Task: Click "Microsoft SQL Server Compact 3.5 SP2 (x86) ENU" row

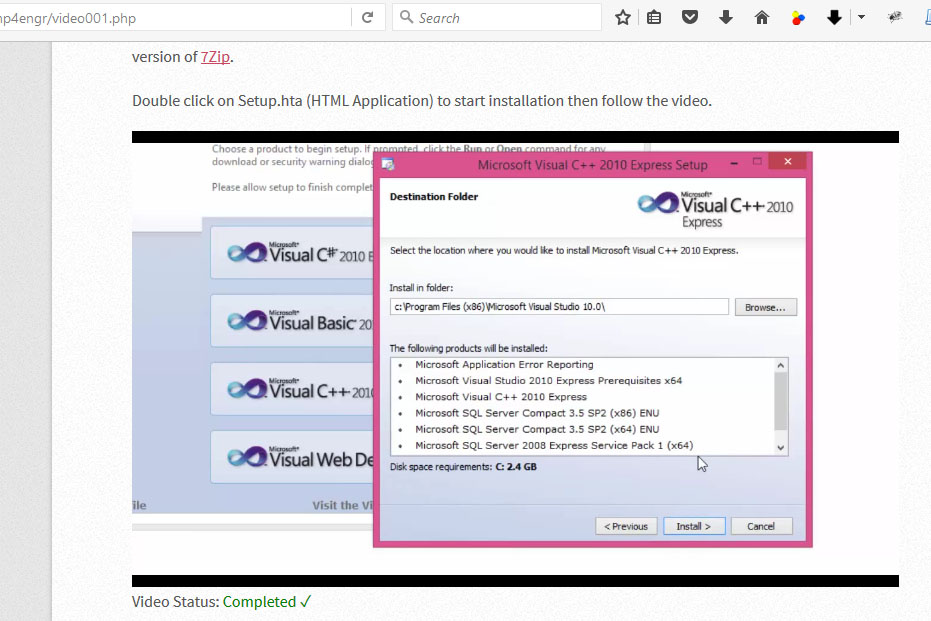Action: (x=537, y=413)
